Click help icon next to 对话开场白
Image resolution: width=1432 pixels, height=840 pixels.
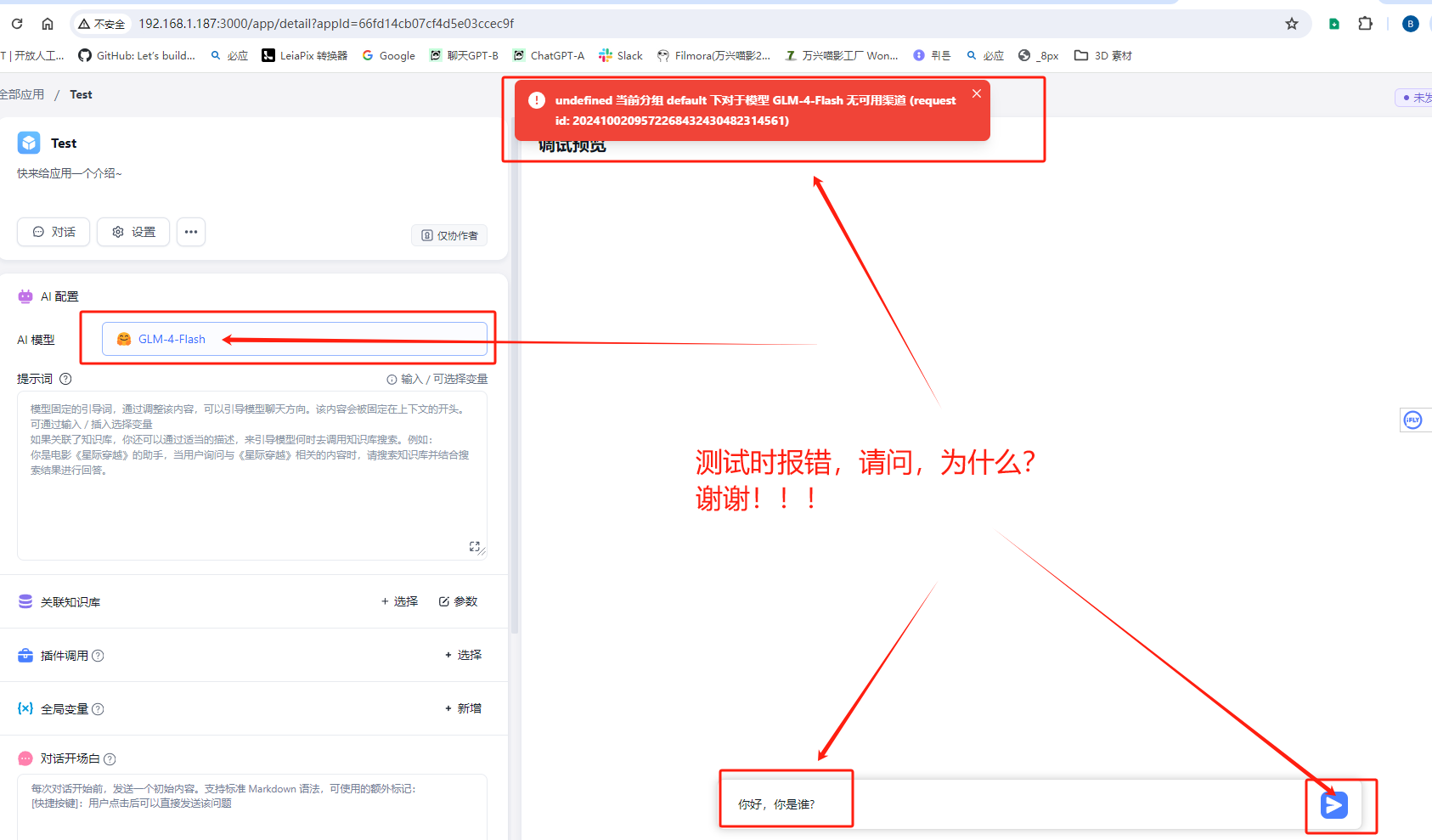click(x=110, y=759)
